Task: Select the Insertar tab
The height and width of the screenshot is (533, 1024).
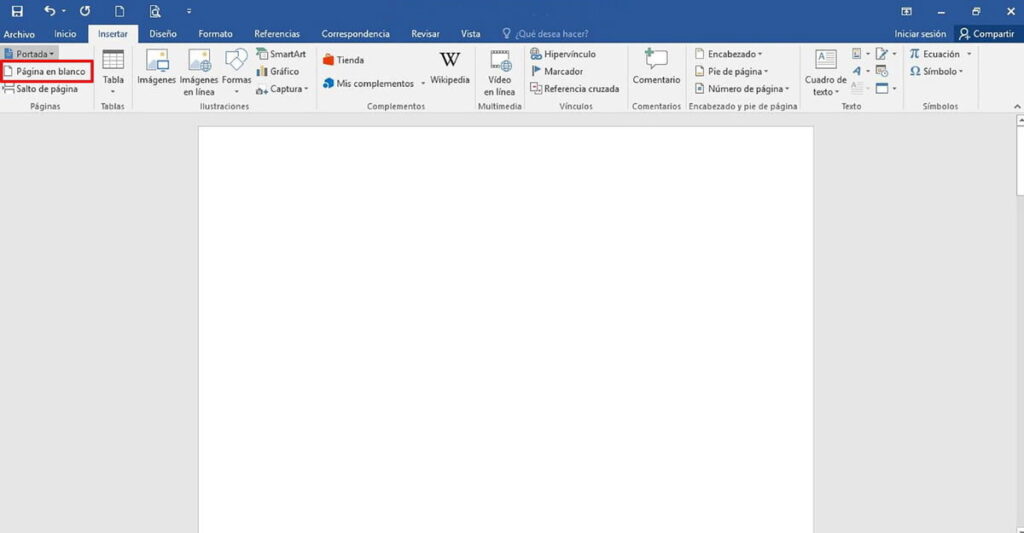Action: point(113,34)
